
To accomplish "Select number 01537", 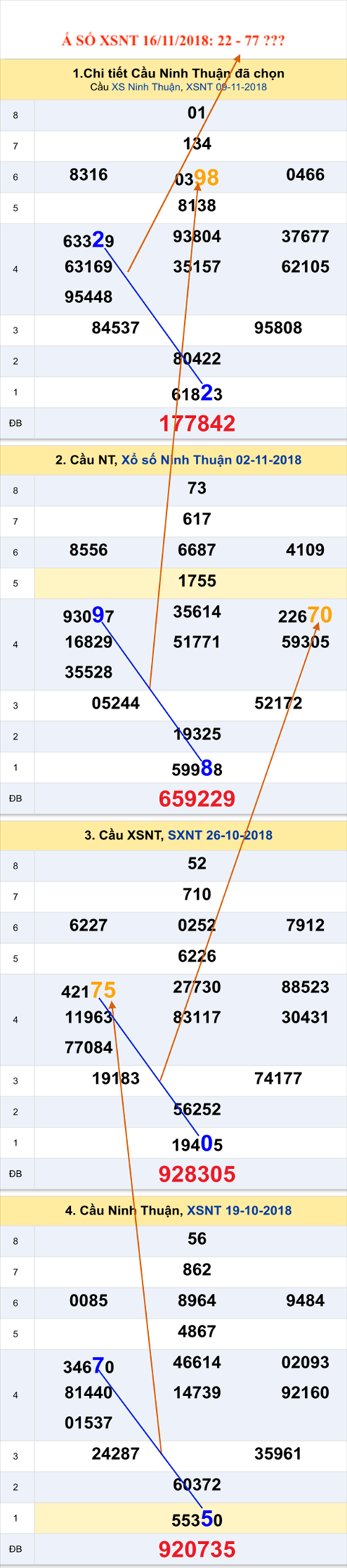I will click(x=88, y=1423).
